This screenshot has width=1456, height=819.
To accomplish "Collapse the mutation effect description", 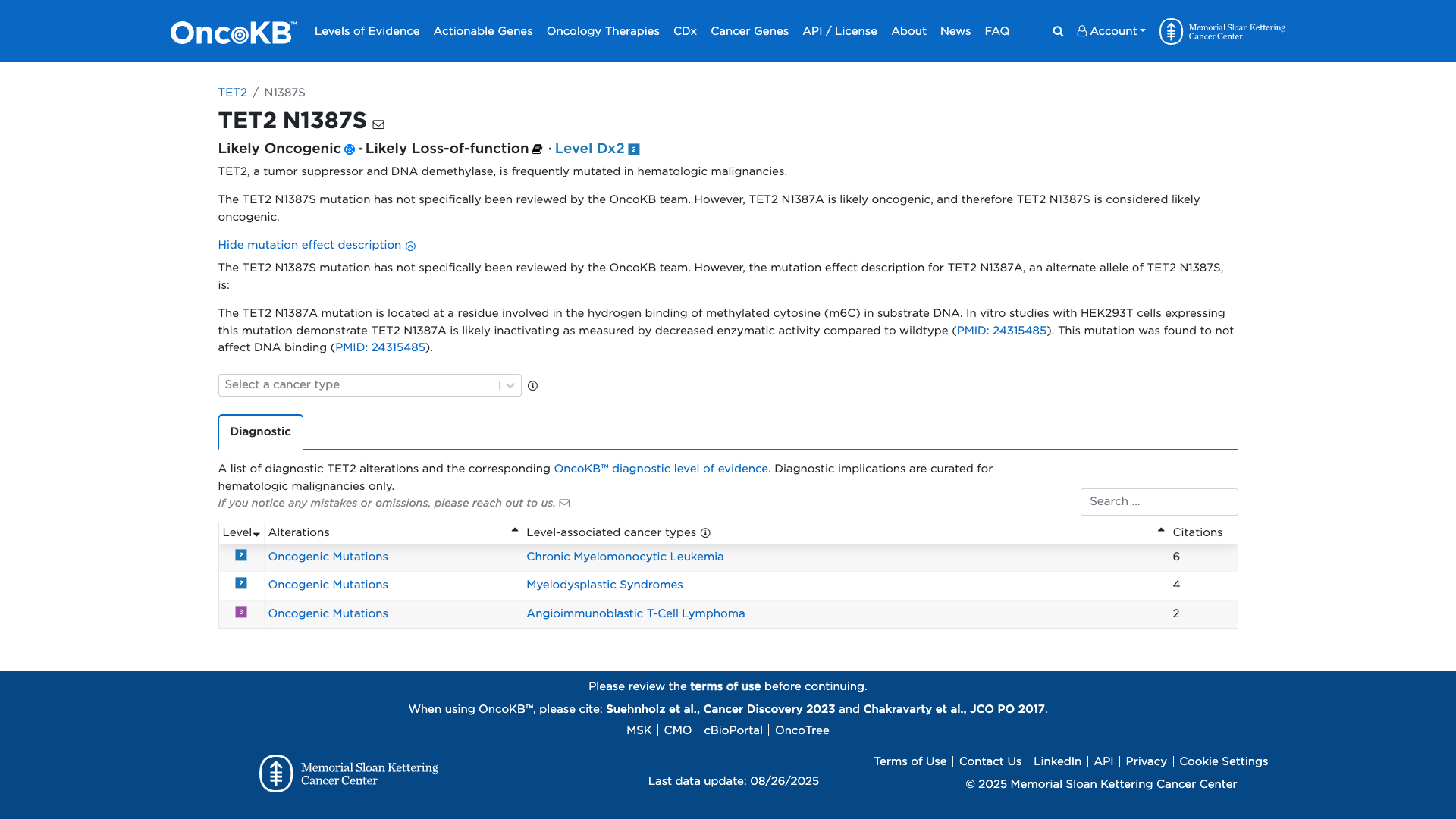I will click(316, 245).
